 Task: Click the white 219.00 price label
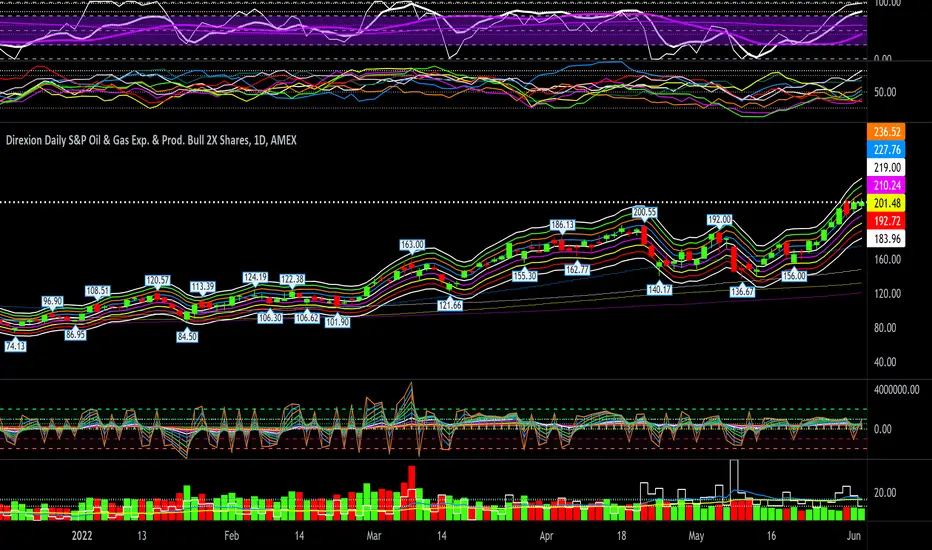886,168
